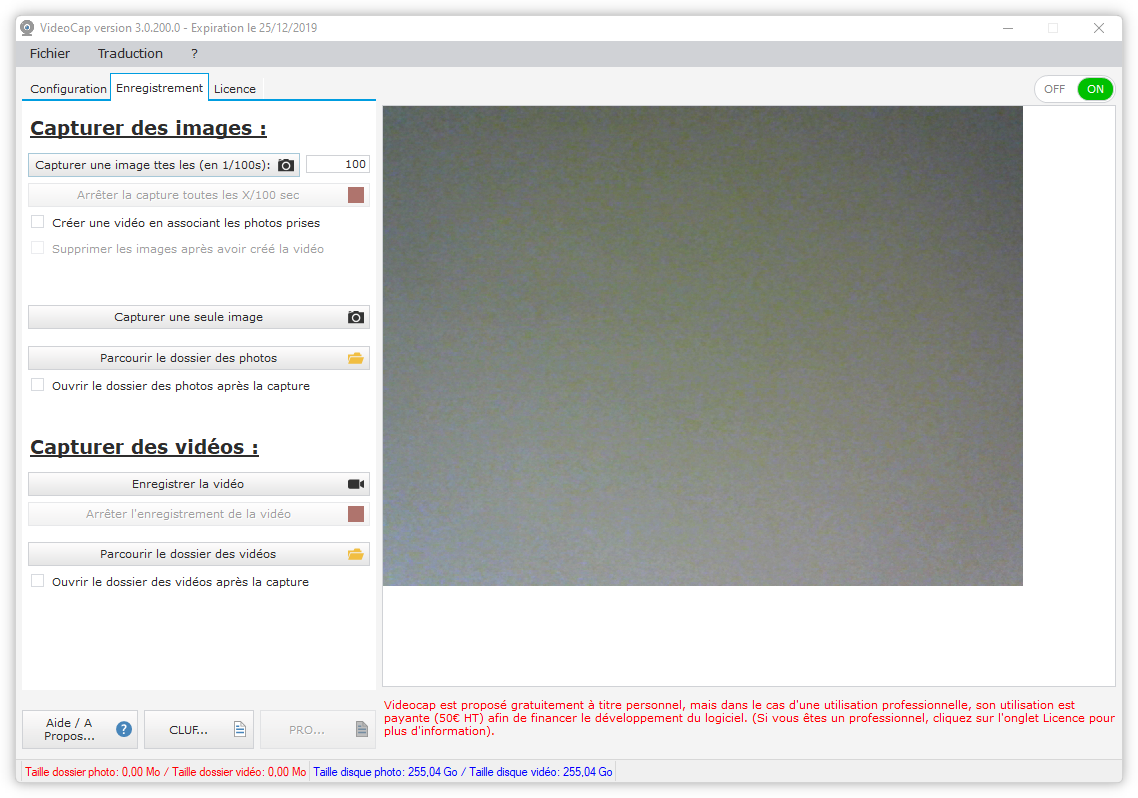
Task: Click camera icon on timed image capture button
Action: [x=286, y=165]
